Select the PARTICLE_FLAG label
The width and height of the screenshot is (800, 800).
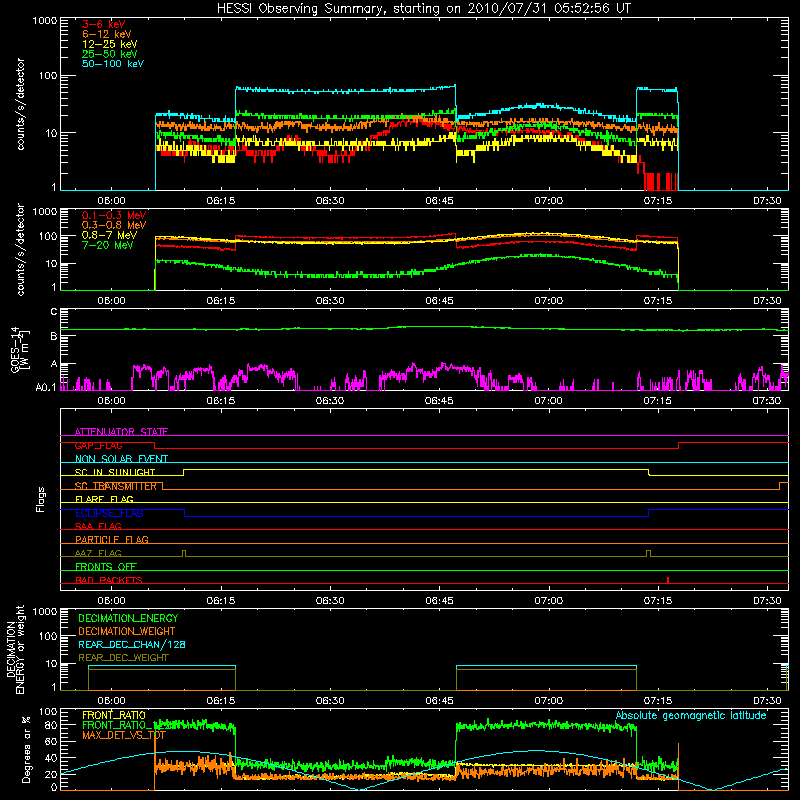click(112, 540)
